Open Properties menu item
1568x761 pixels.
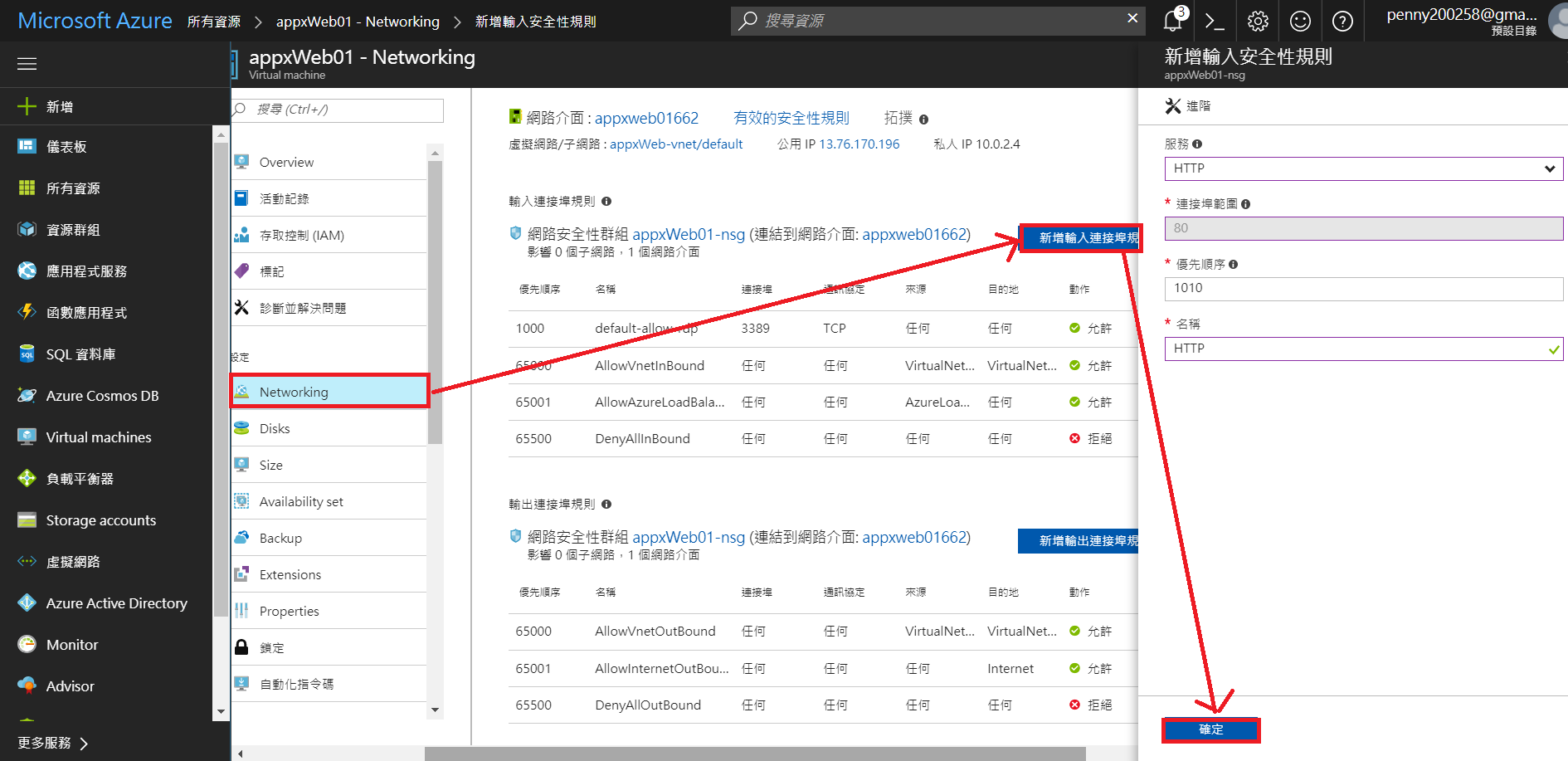[x=329, y=612]
